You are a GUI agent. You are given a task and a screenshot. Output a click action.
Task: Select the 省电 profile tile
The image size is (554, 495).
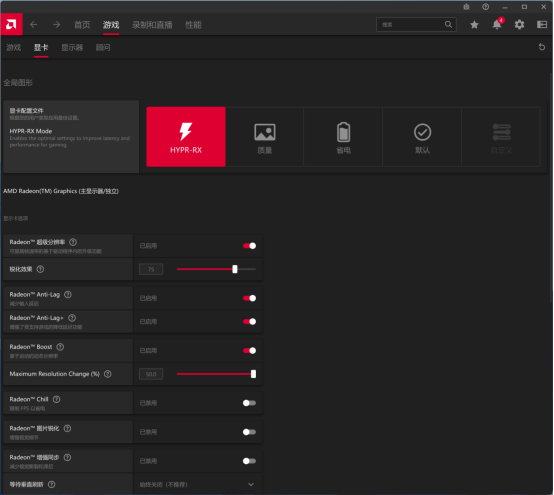click(x=343, y=137)
